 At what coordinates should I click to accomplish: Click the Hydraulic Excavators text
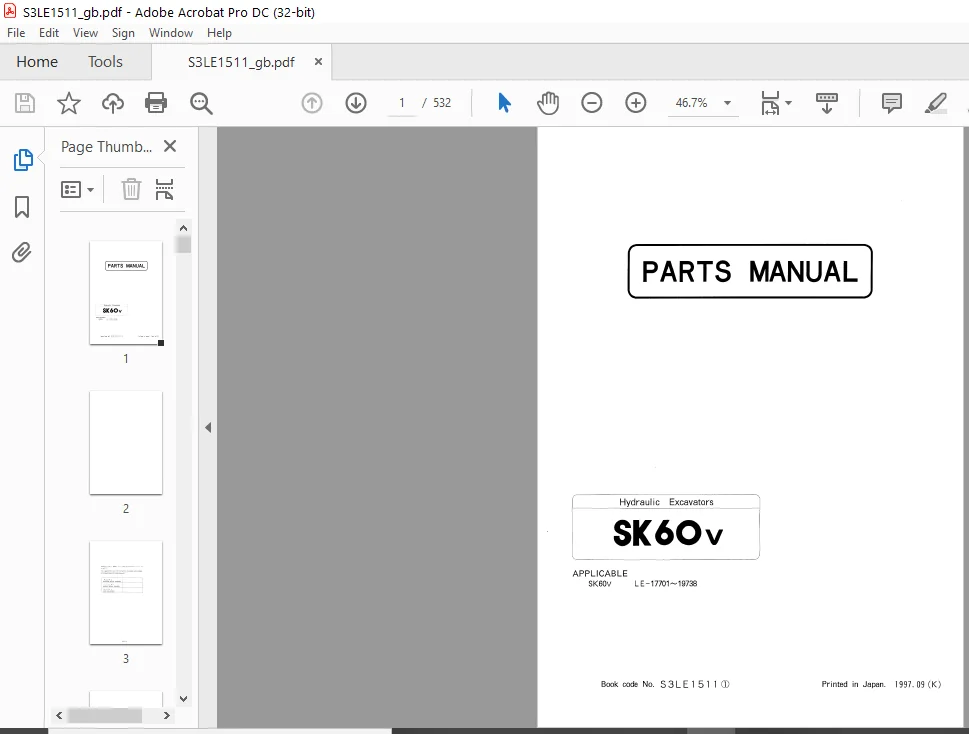click(x=666, y=502)
